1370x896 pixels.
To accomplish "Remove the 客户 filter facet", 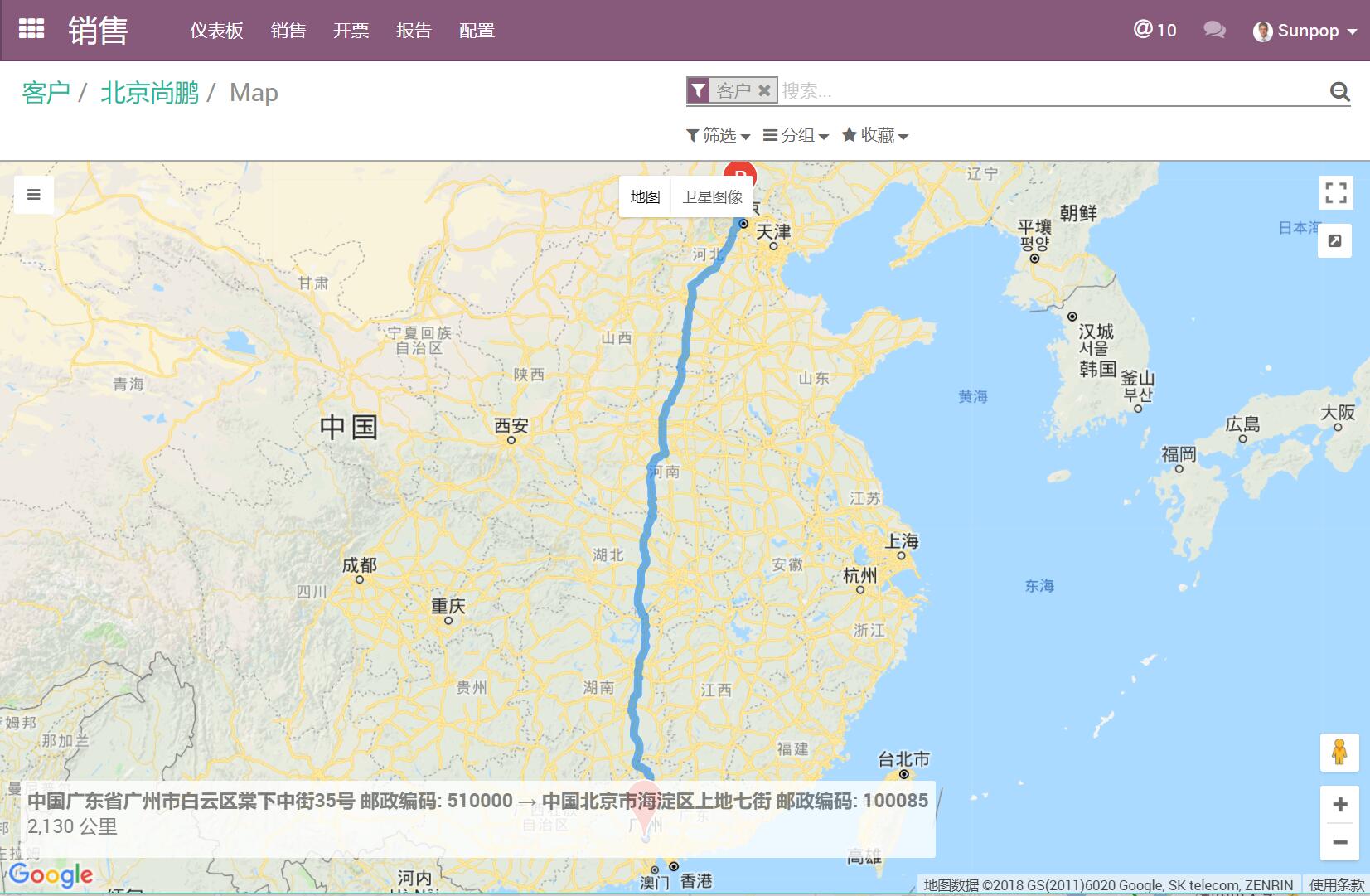I will pyautogui.click(x=764, y=90).
